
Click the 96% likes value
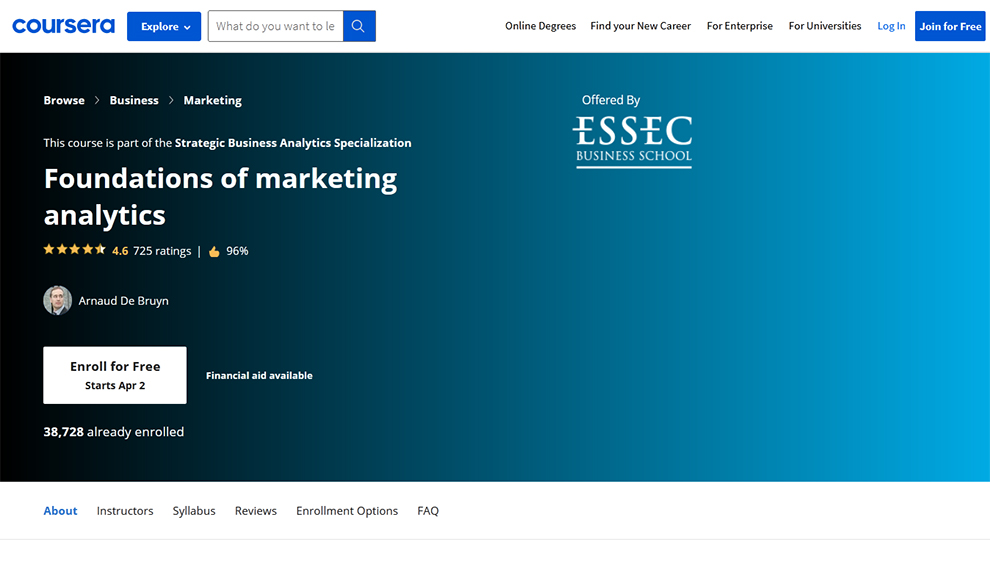pyautogui.click(x=237, y=251)
